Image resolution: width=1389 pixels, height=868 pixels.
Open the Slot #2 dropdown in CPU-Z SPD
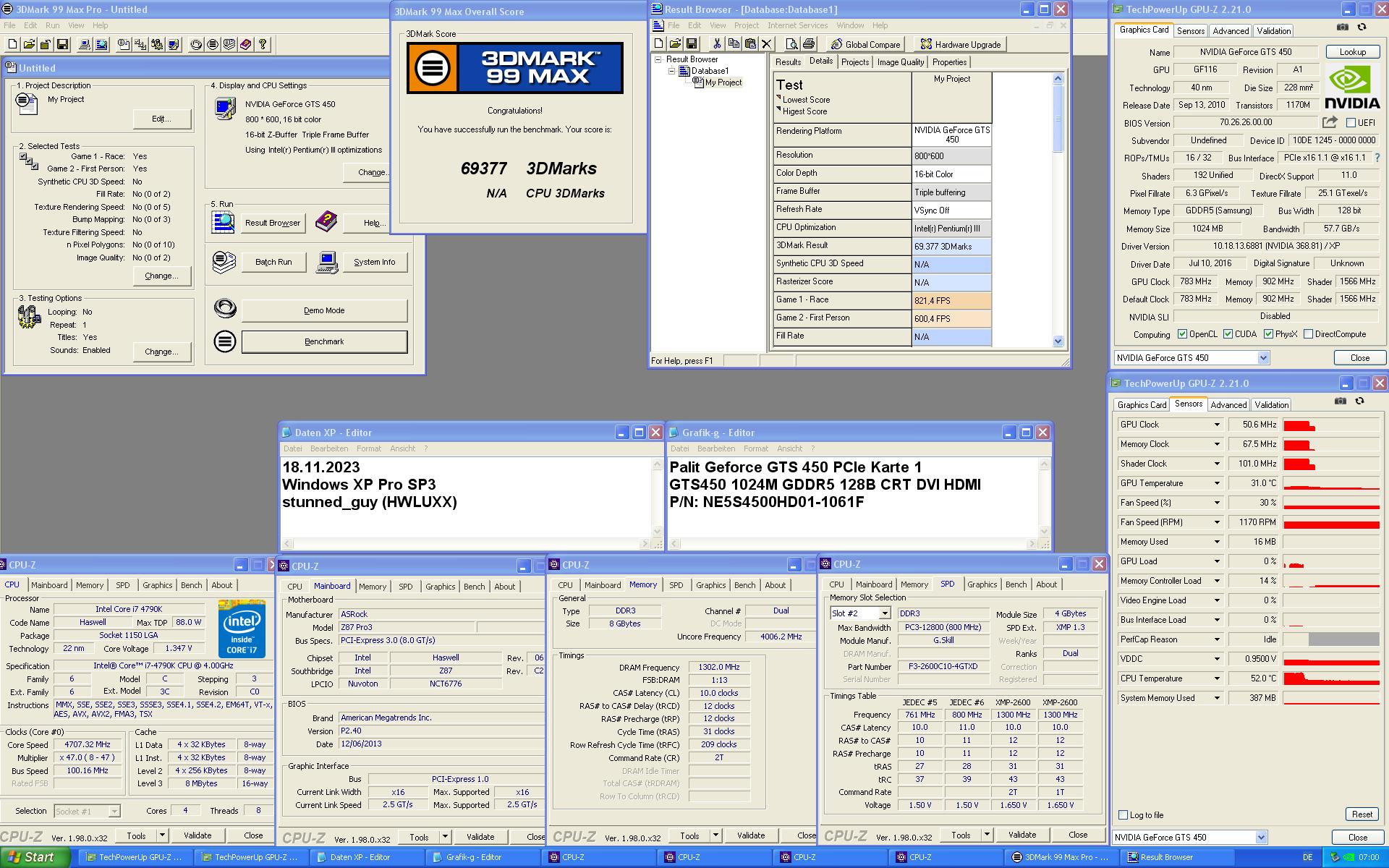point(884,613)
